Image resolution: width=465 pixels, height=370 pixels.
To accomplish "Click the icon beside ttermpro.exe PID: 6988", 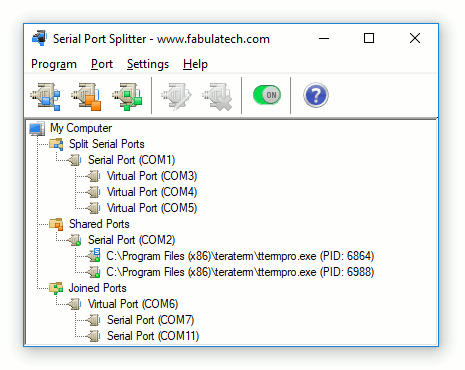I will pos(93,272).
